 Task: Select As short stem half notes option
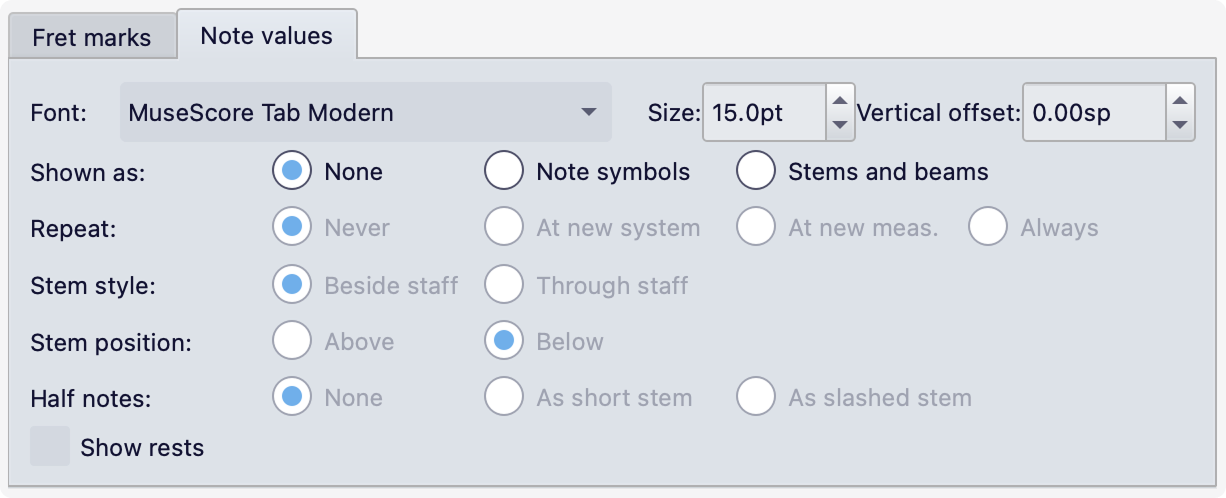504,398
